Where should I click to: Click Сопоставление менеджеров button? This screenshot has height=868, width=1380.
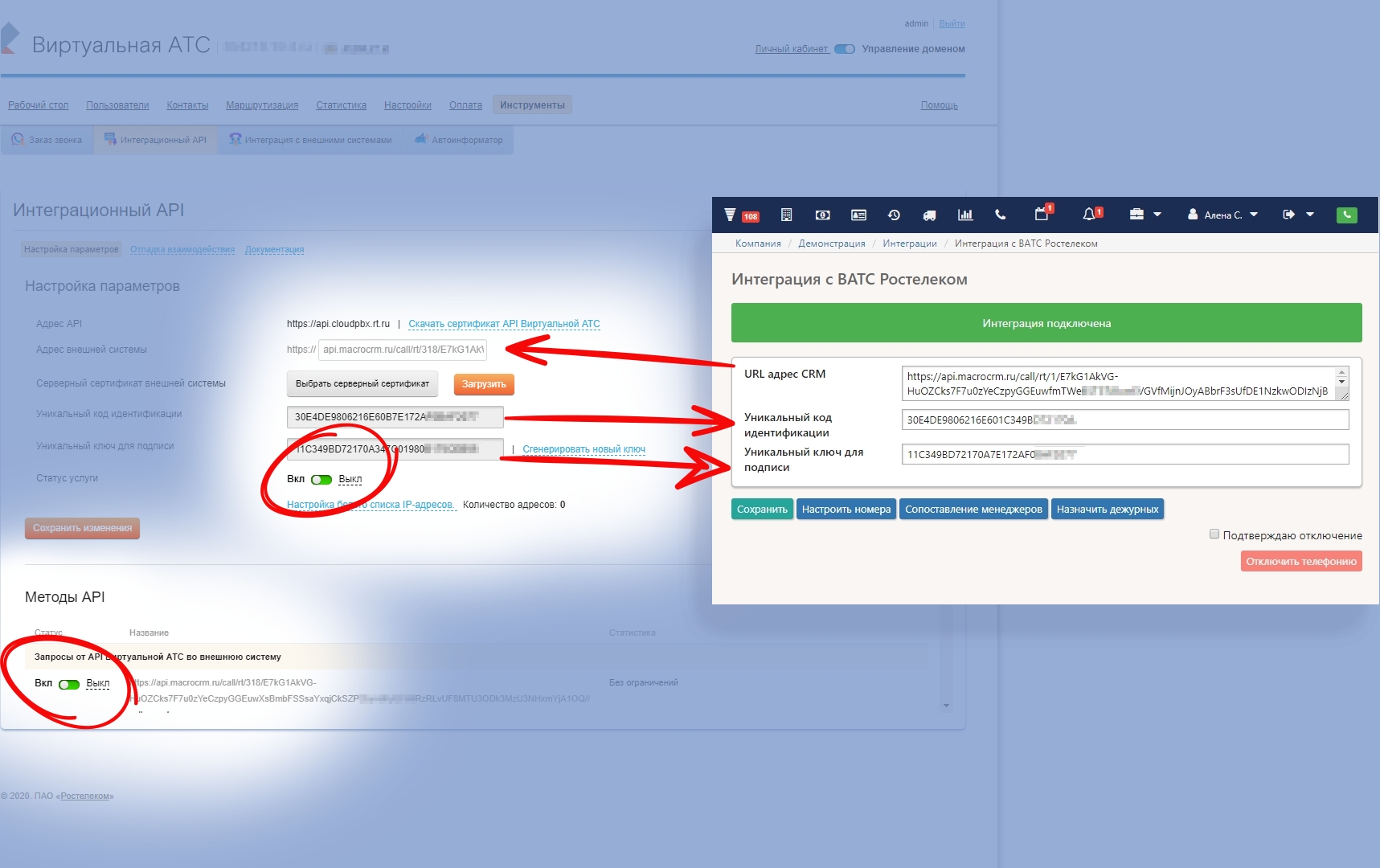coord(973,509)
